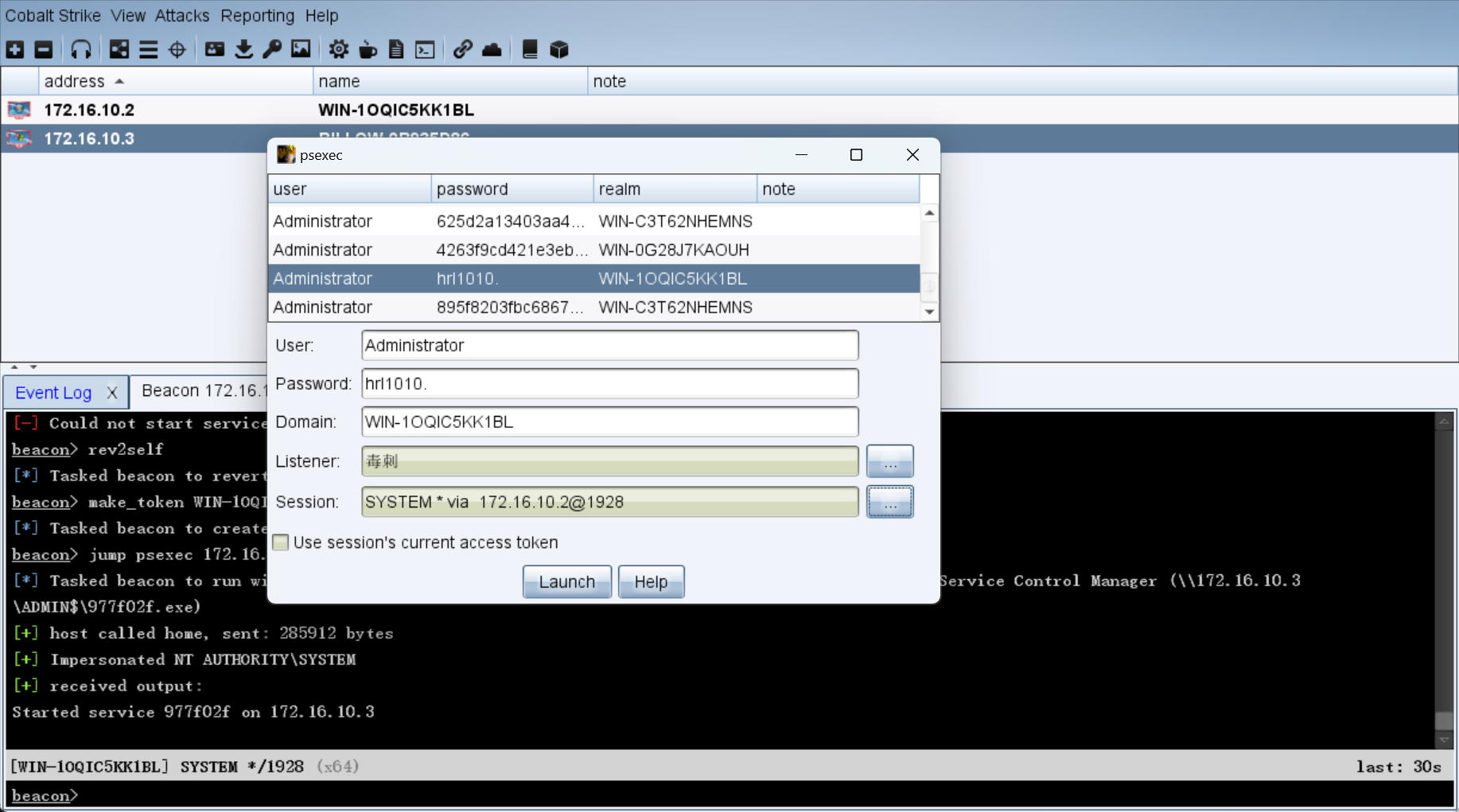Click the note column header in psexec credentials table
The width and height of the screenshot is (1459, 812).
[x=838, y=189]
